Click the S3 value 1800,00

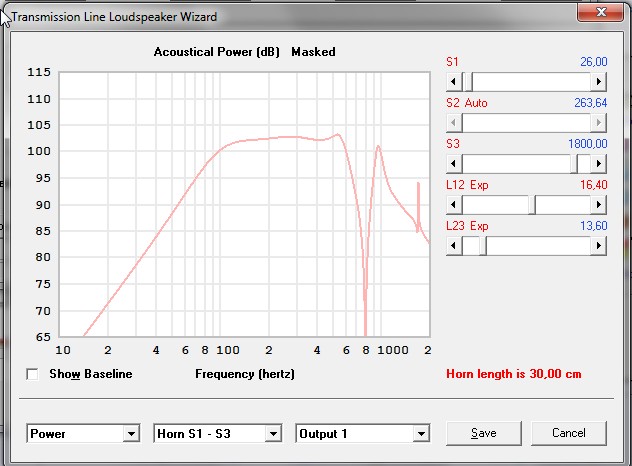click(588, 144)
